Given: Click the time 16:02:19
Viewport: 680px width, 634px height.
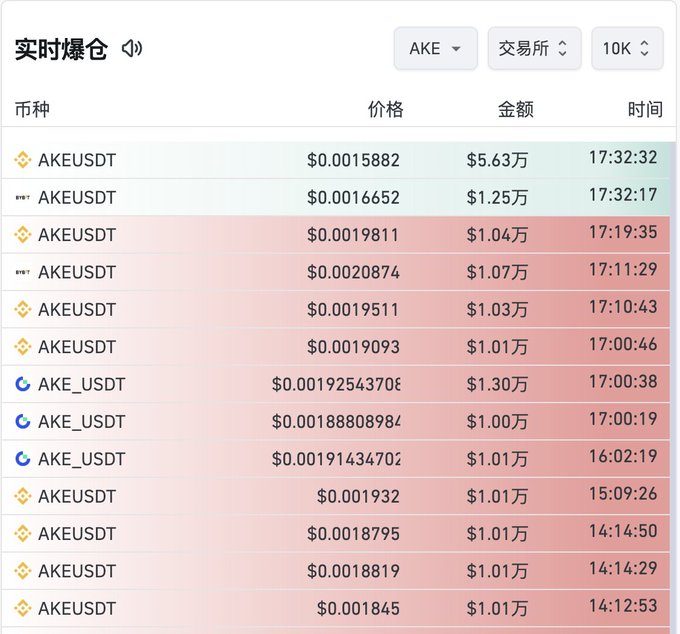Looking at the screenshot, I should pyautogui.click(x=623, y=456).
